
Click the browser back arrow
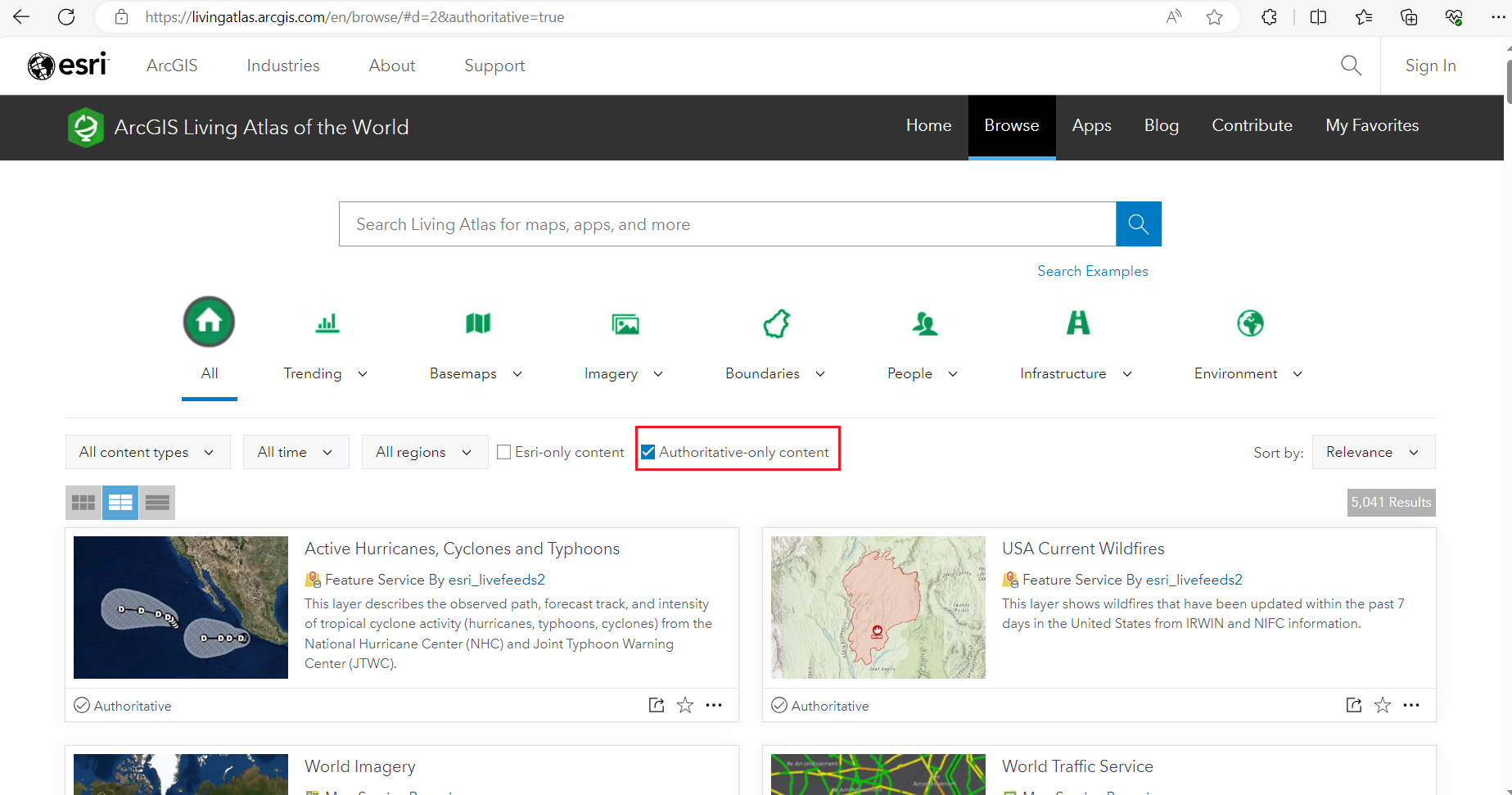coord(21,16)
